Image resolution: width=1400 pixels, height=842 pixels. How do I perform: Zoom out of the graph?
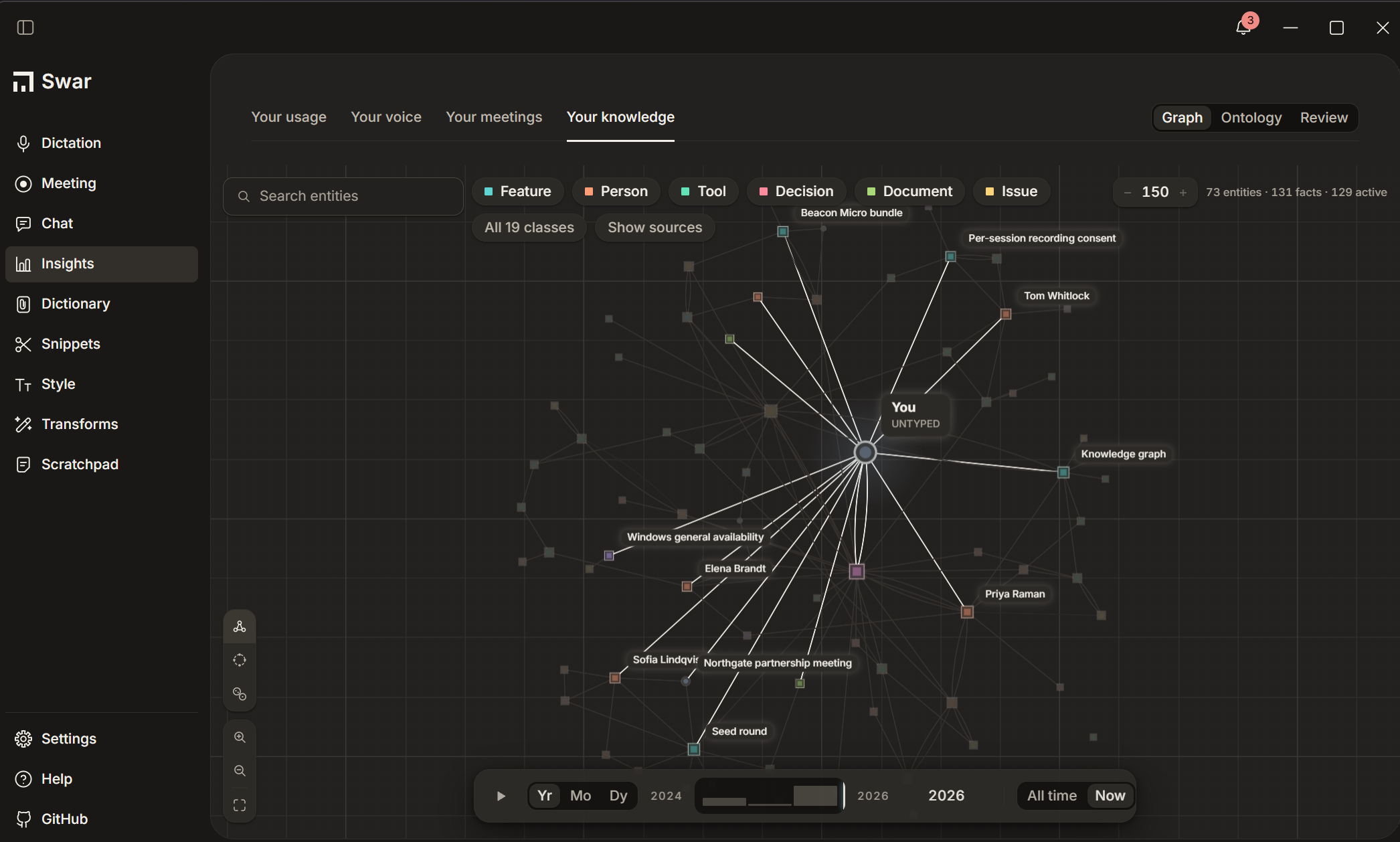pyautogui.click(x=240, y=771)
